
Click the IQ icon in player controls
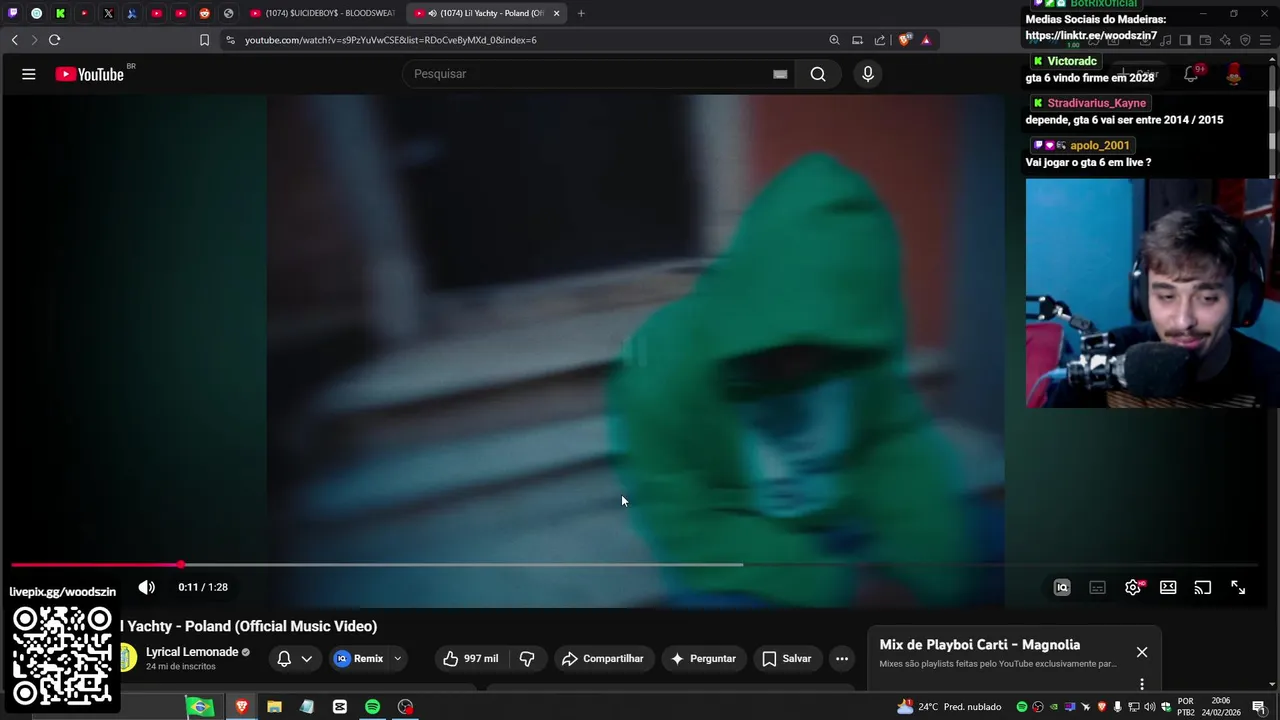tap(1062, 587)
